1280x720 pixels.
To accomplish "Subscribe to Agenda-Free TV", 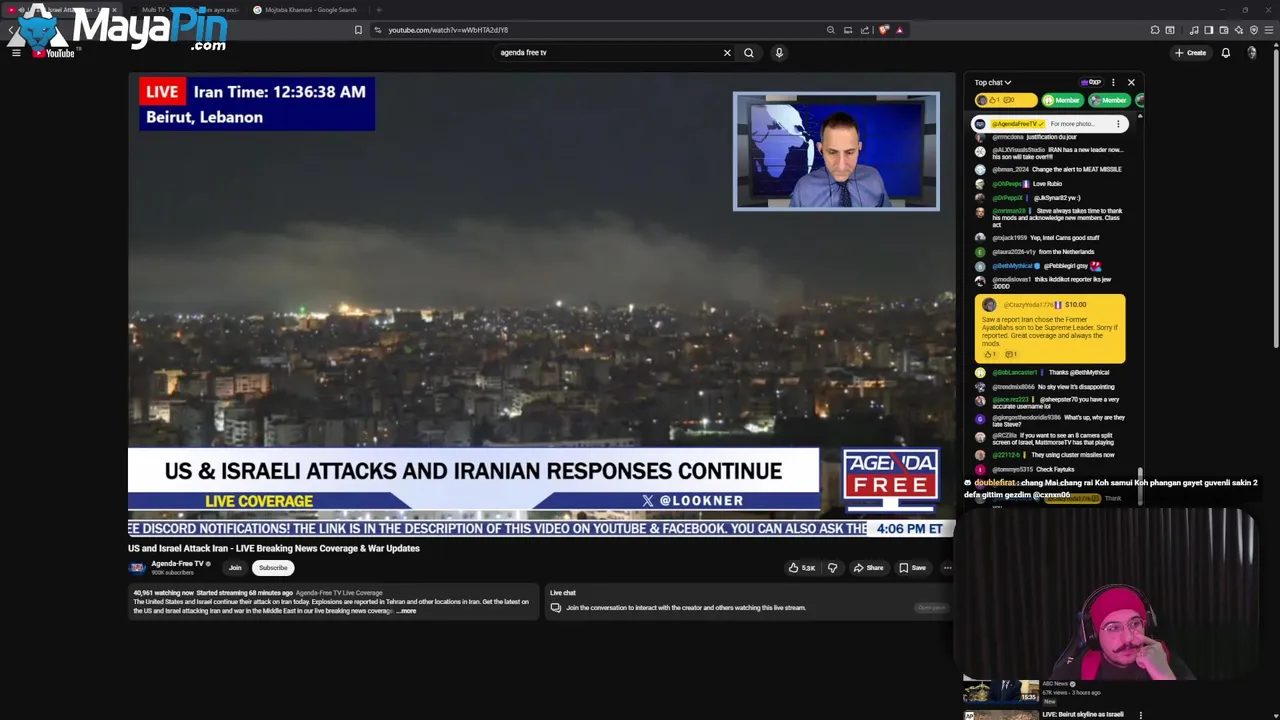I will (x=273, y=568).
